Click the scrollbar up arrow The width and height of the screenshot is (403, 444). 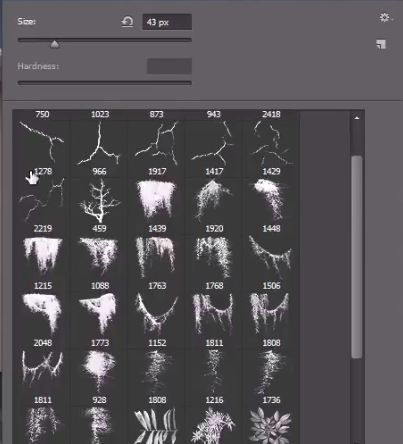357,118
